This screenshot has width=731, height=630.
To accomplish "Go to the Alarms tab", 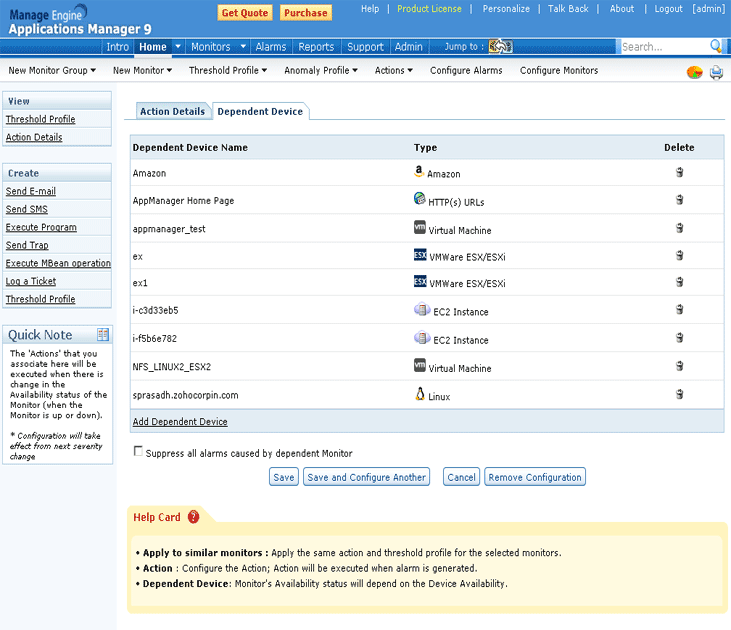I will click(x=270, y=47).
